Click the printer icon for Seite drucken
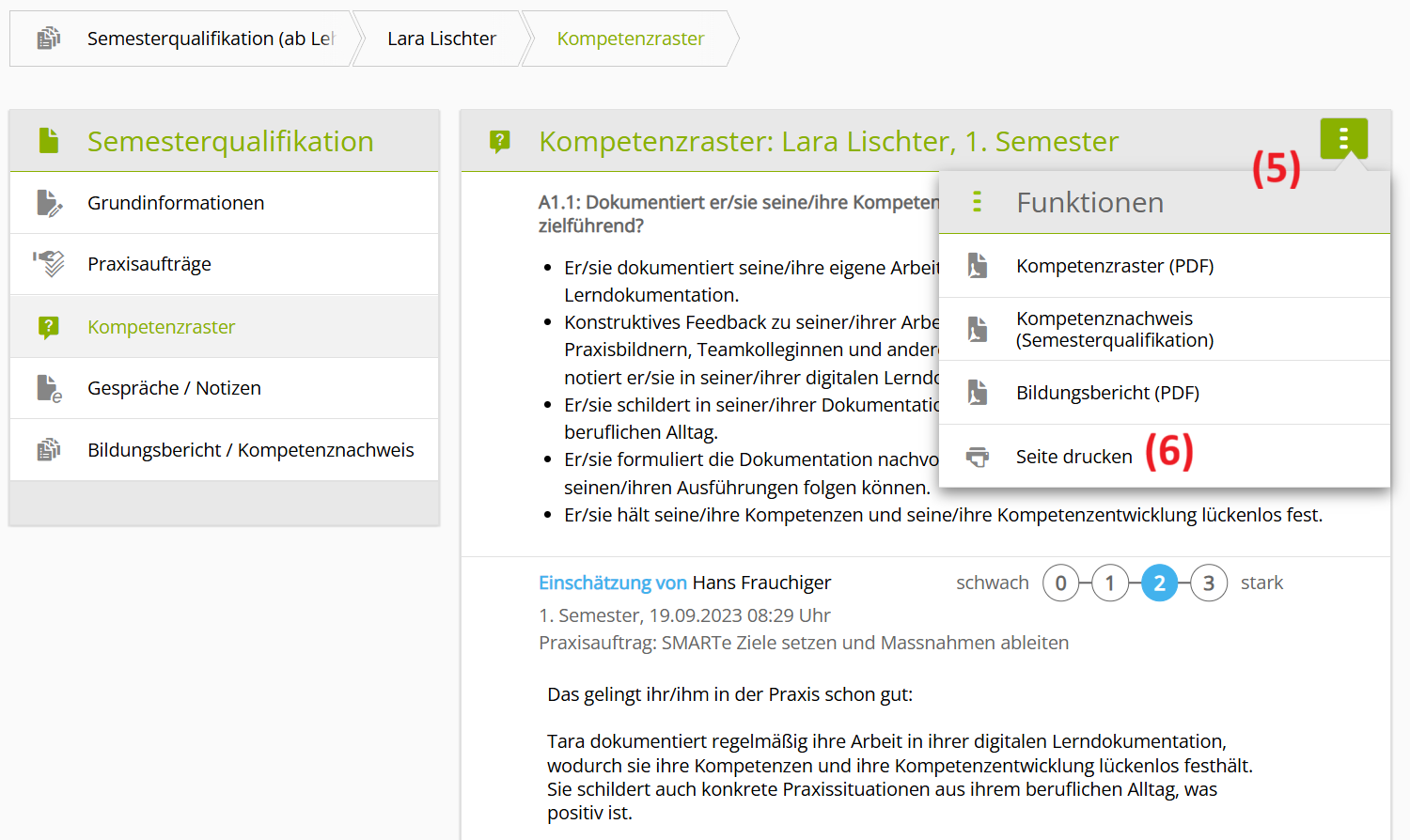 978,457
